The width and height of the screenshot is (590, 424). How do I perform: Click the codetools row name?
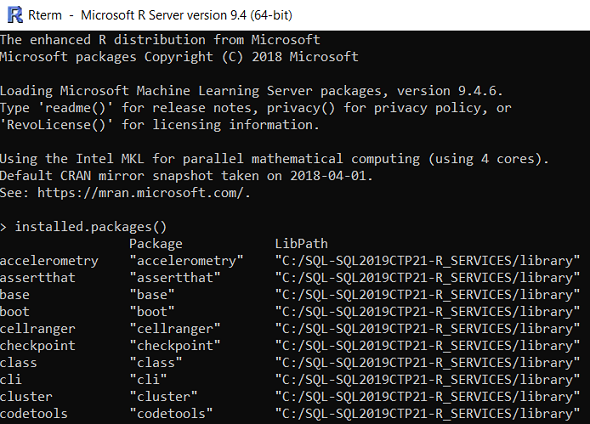[34, 414]
